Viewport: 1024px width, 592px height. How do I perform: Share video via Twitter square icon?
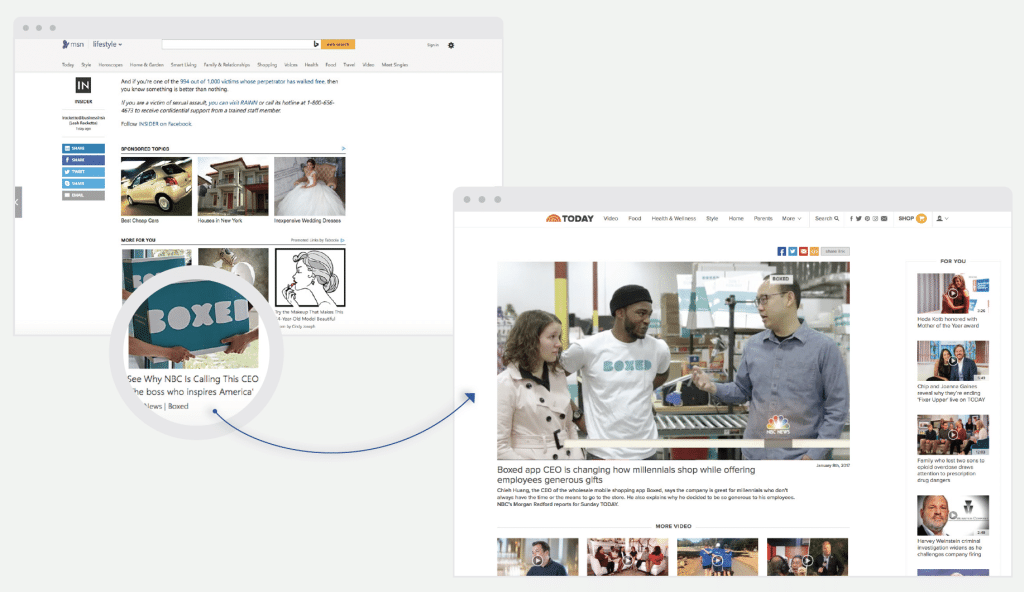792,252
